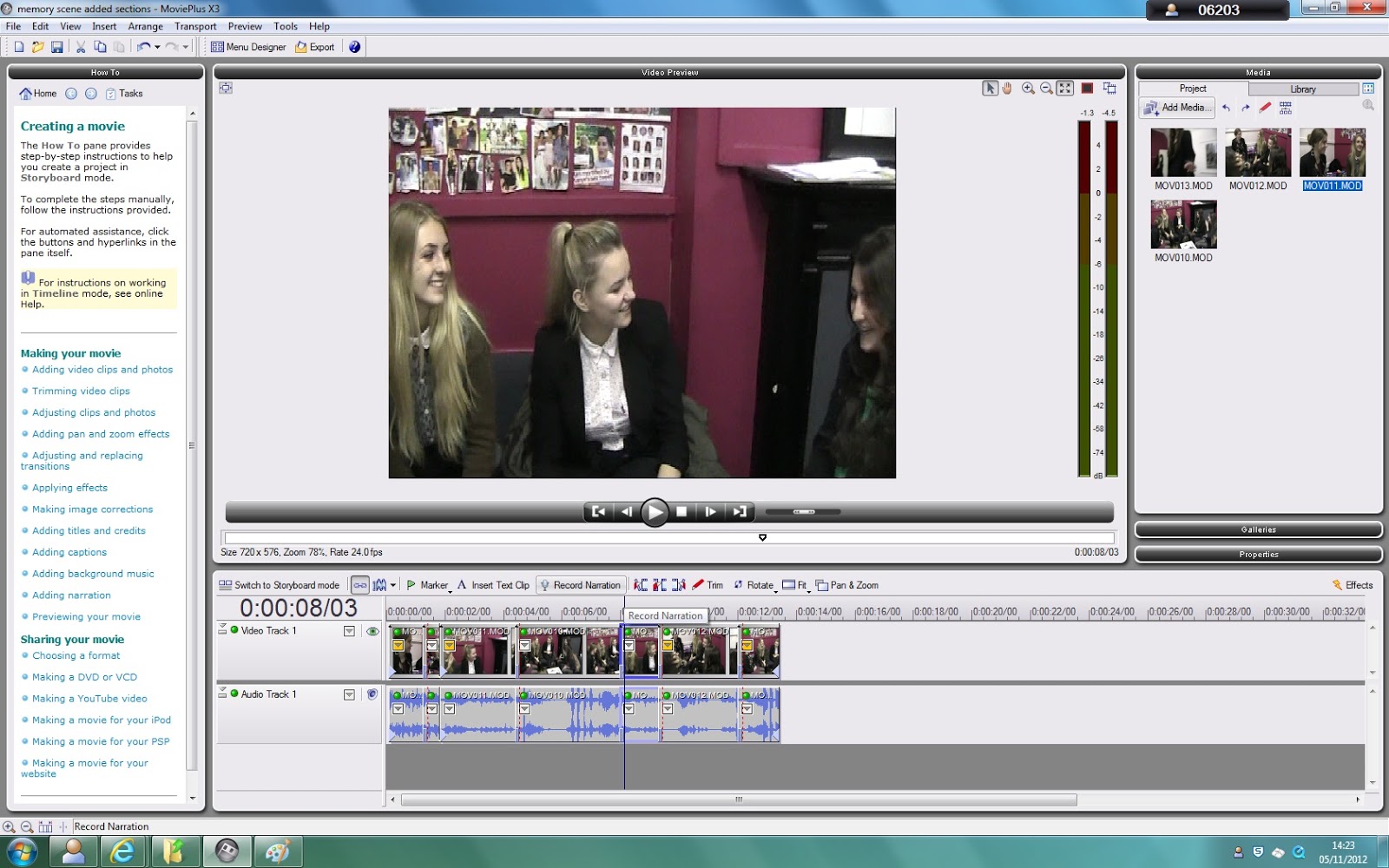Viewport: 1389px width, 868px height.
Task: Open the Adding narration help link
Action: tap(71, 595)
